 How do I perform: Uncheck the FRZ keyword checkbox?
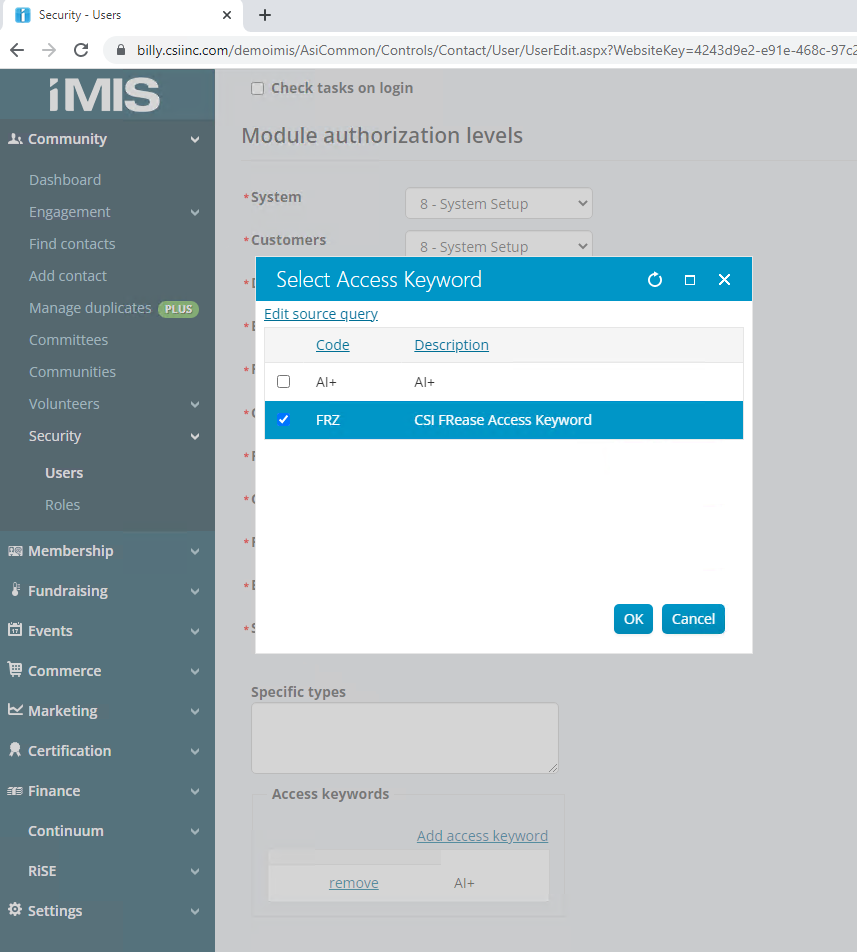point(284,420)
